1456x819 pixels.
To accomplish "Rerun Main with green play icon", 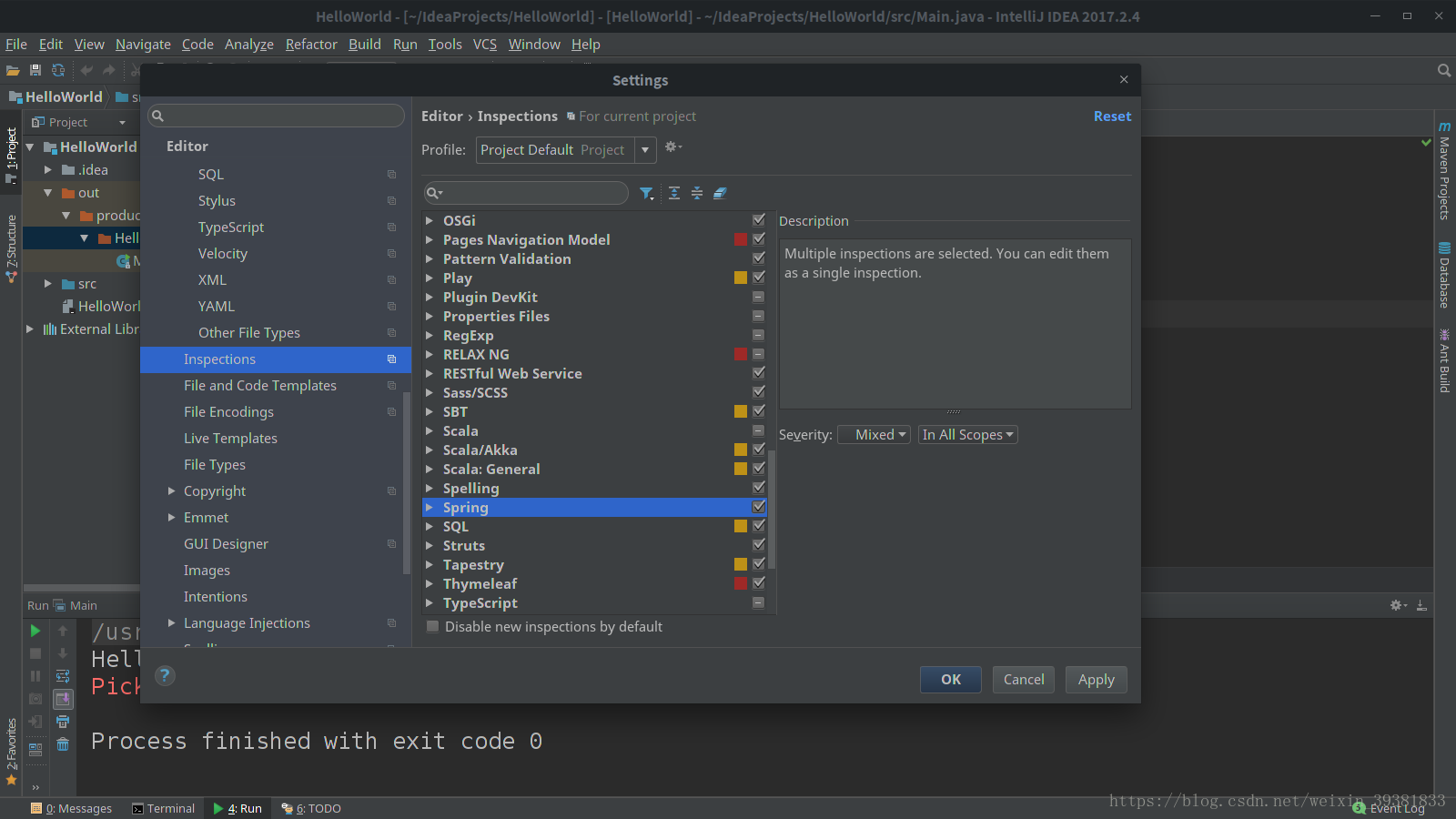I will [x=35, y=631].
